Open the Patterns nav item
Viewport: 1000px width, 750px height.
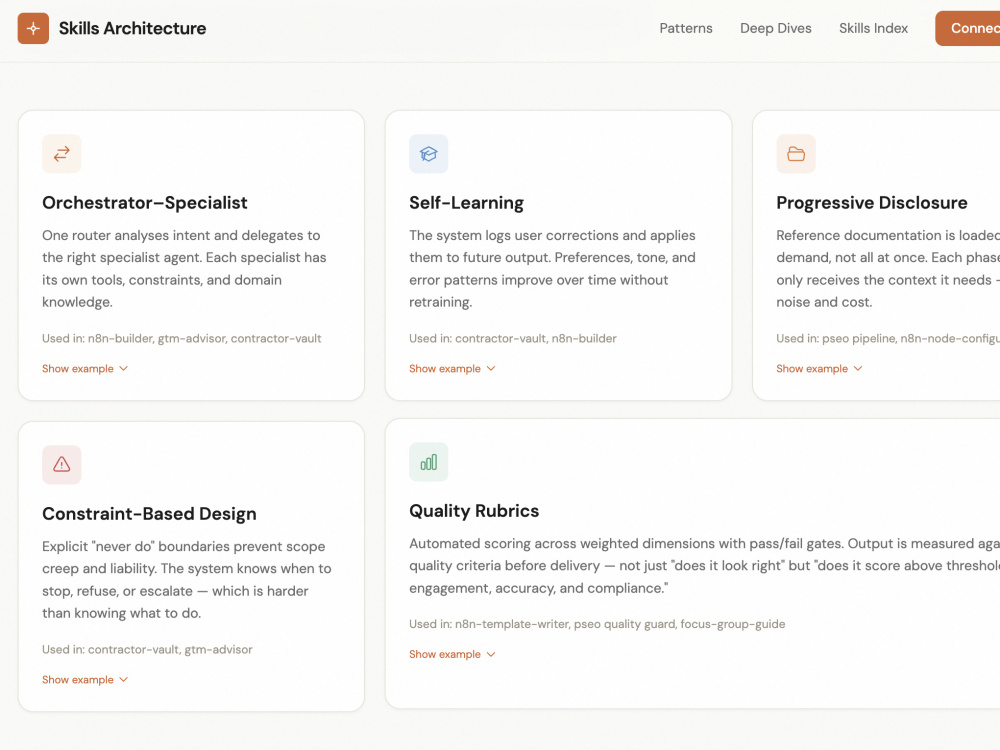686,28
